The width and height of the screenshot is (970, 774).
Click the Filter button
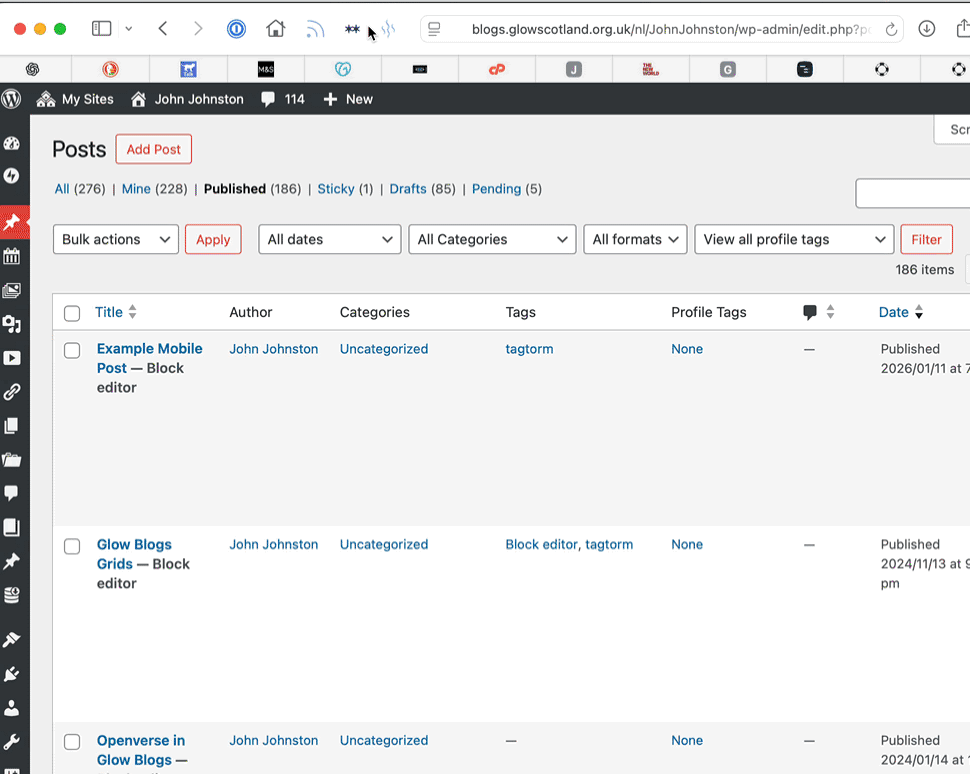(926, 239)
